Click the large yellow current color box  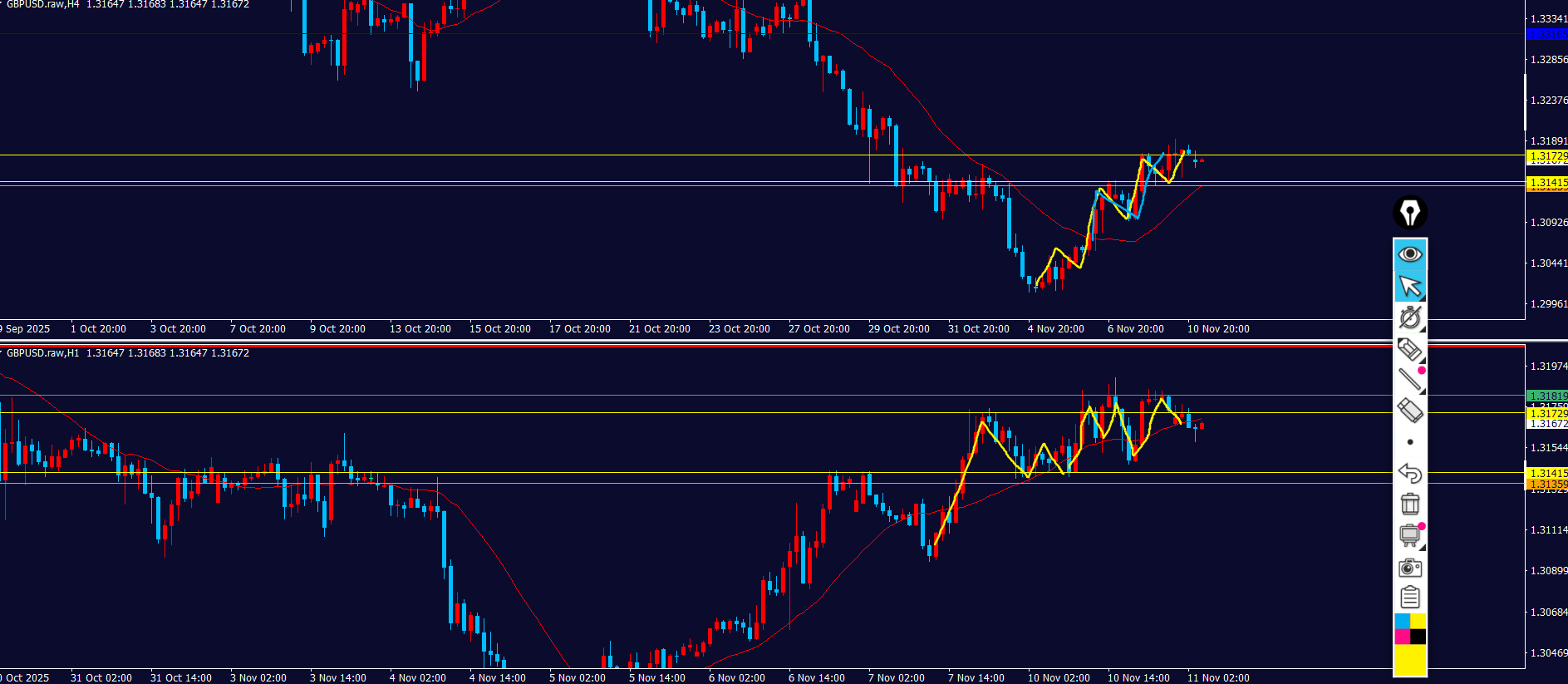coord(1409,661)
